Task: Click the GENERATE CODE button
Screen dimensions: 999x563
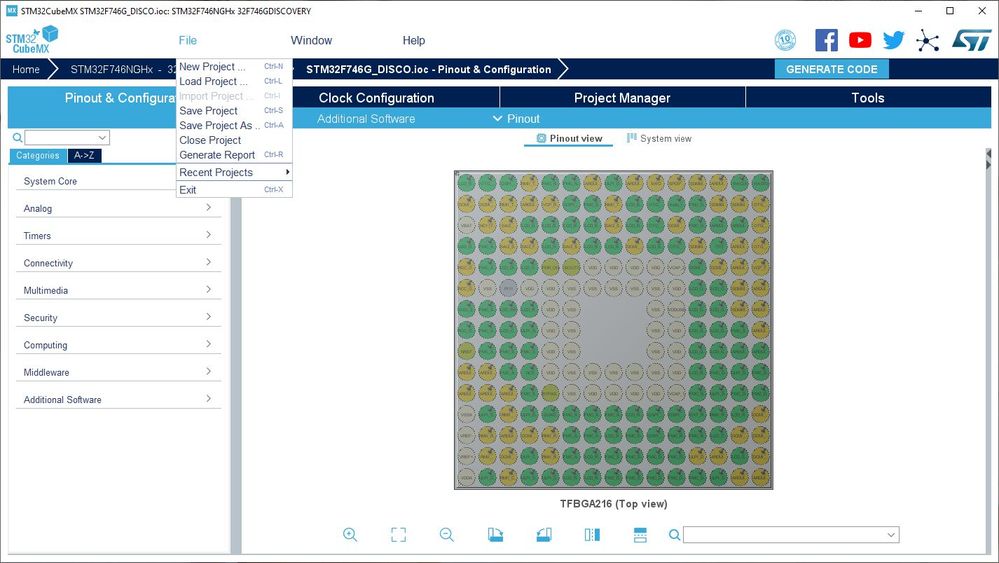Action: (x=831, y=69)
